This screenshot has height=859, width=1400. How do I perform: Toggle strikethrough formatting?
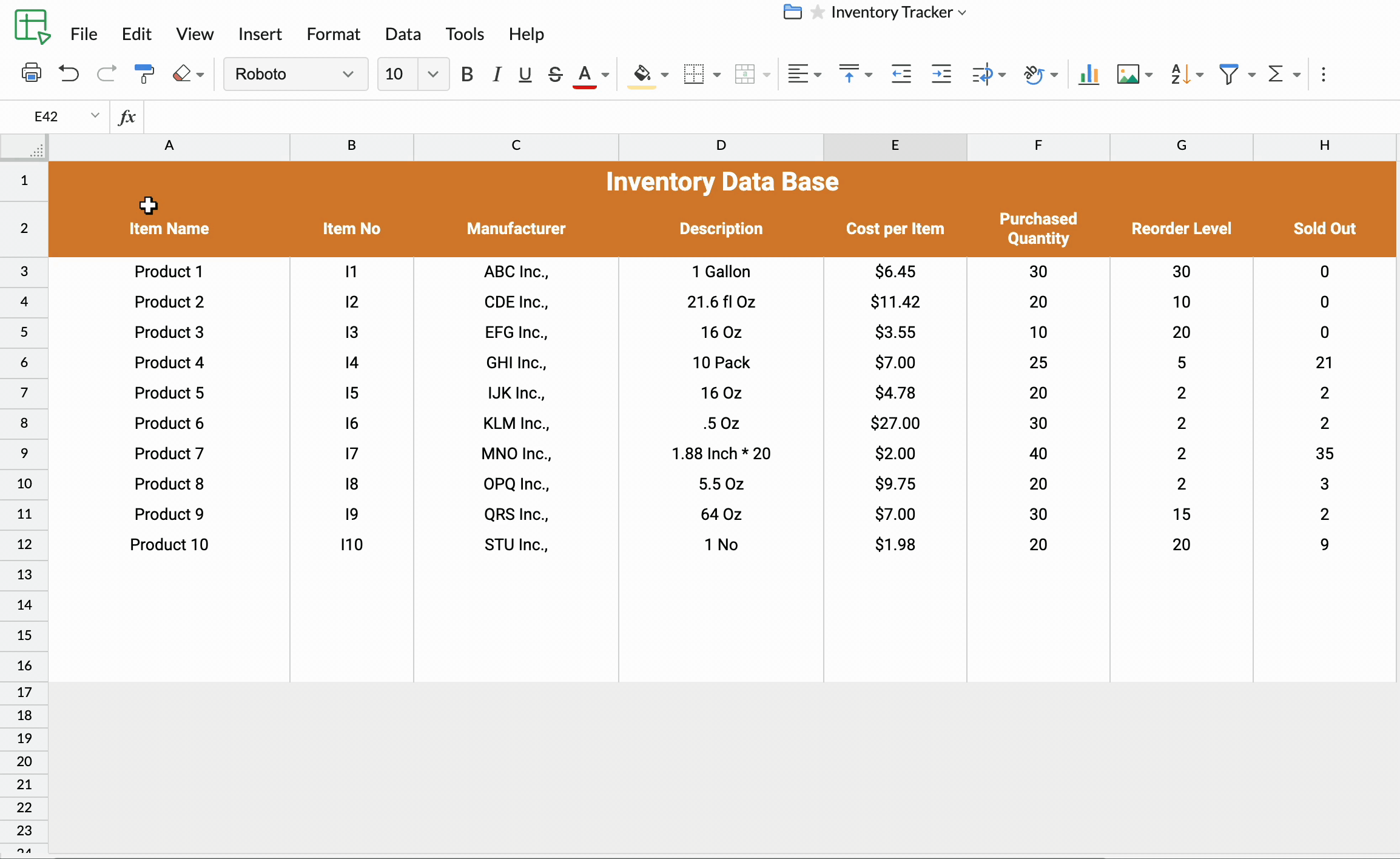click(555, 74)
